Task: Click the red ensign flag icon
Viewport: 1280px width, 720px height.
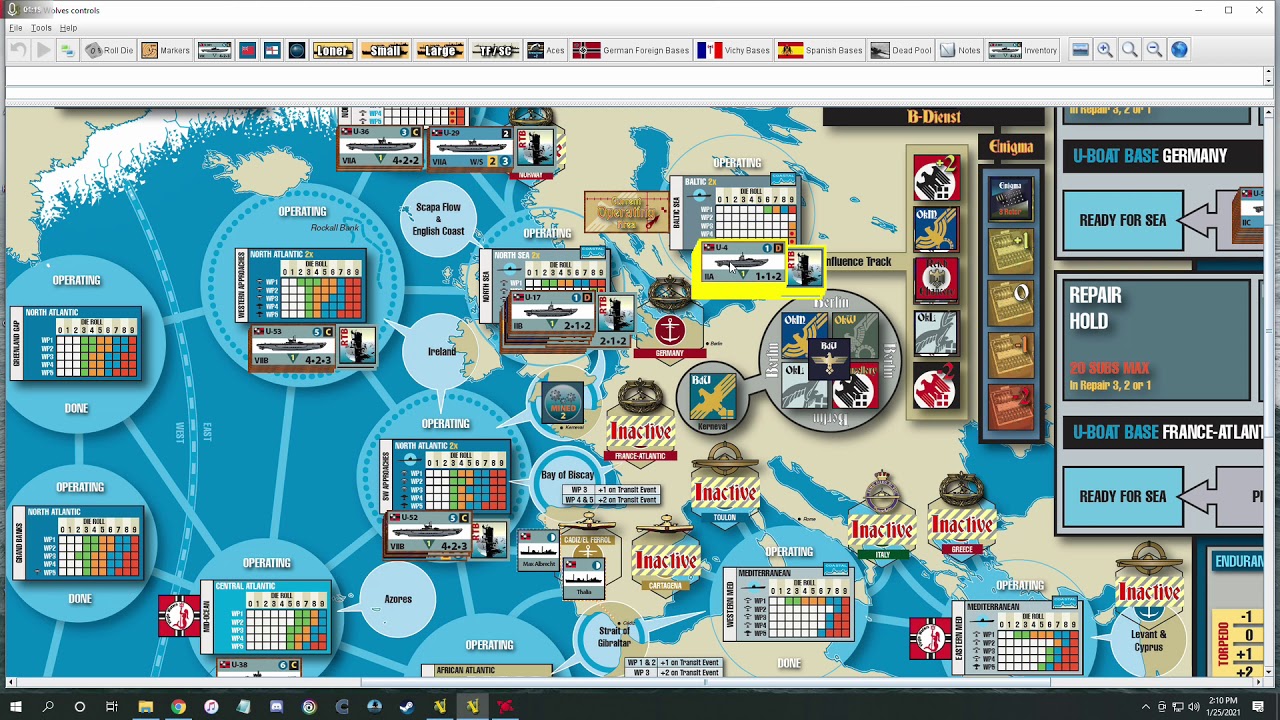Action: click(247, 50)
